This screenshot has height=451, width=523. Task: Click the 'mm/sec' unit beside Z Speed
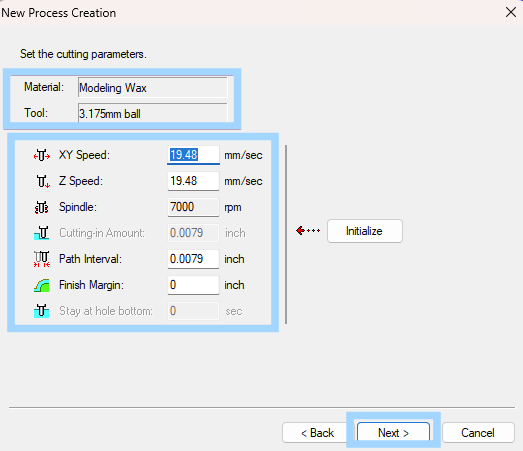(243, 181)
